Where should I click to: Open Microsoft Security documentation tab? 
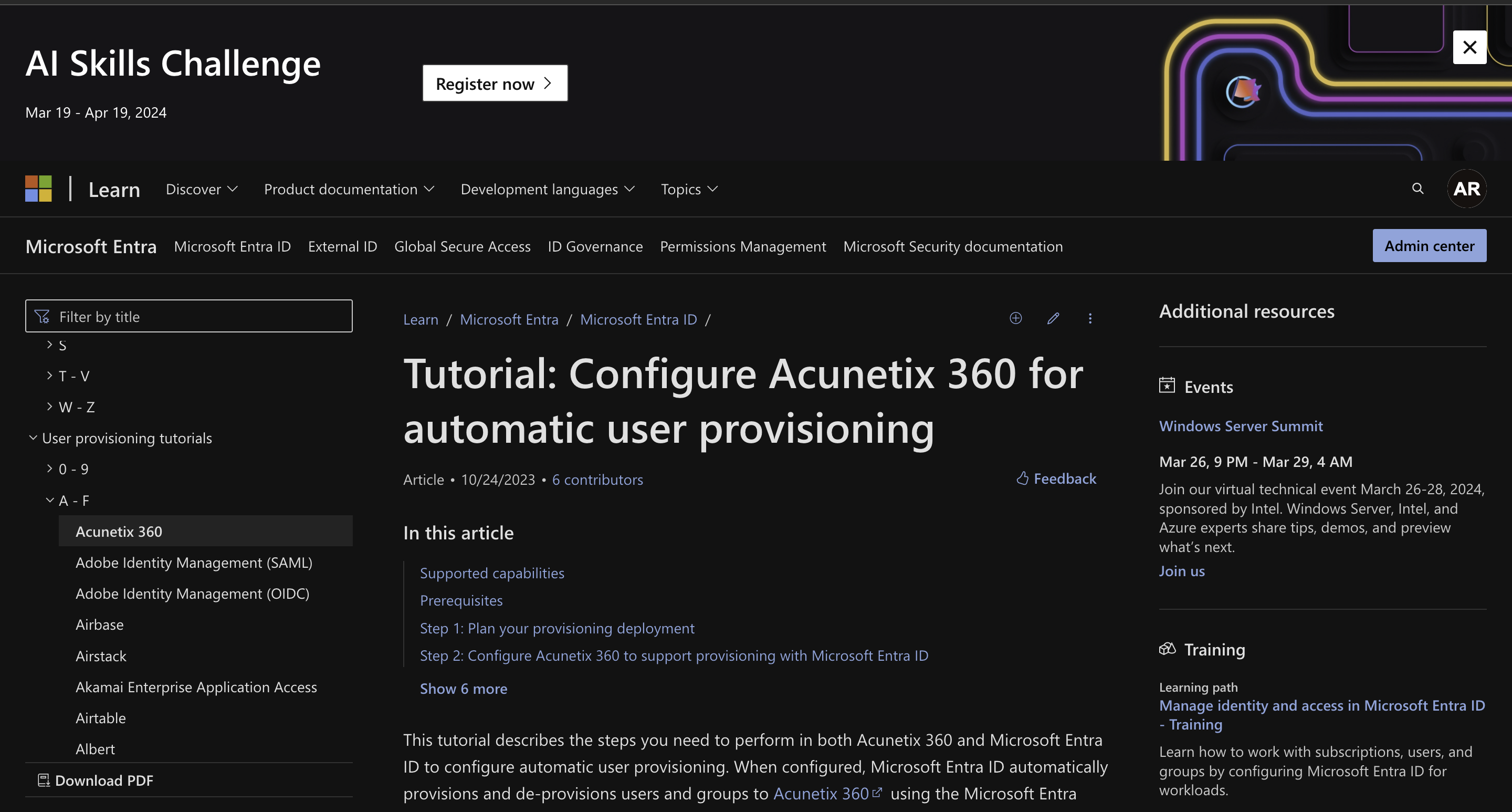coord(953,246)
